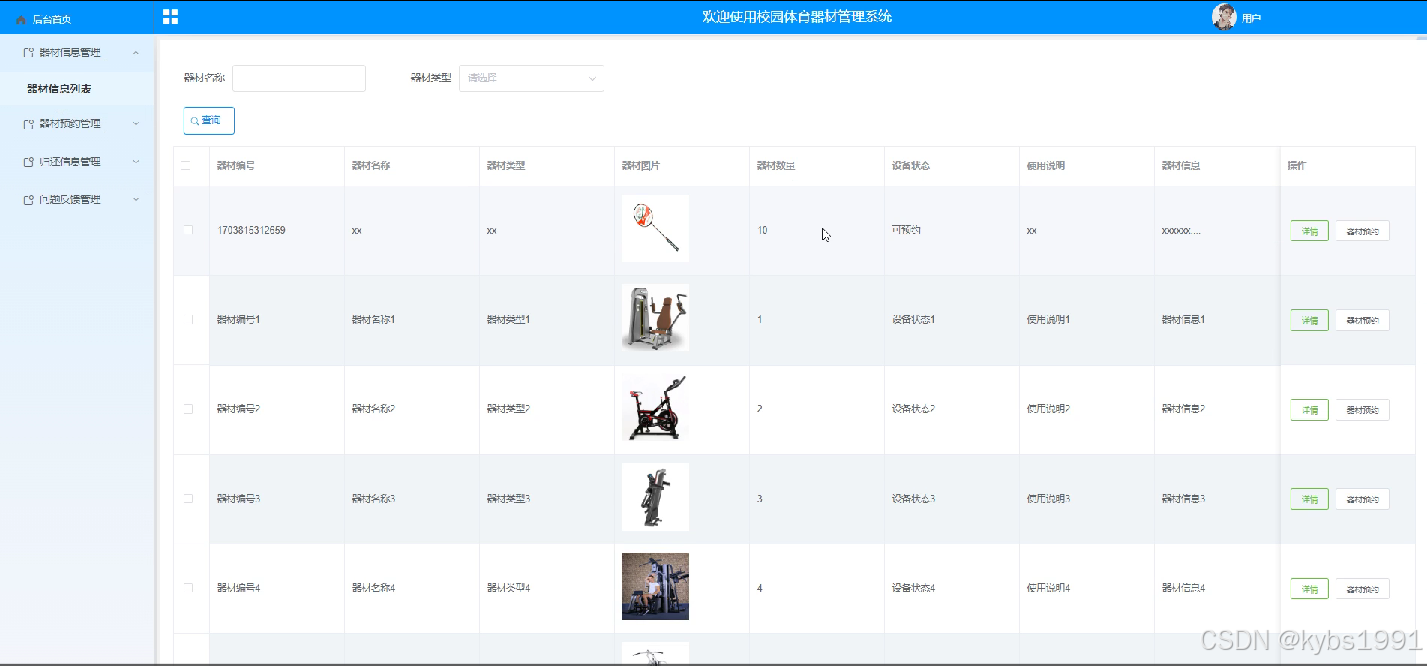Viewport: 1427px width, 666px height.
Task: Expand the 问题反馈管理 sidebar menu
Action: click(x=77, y=200)
